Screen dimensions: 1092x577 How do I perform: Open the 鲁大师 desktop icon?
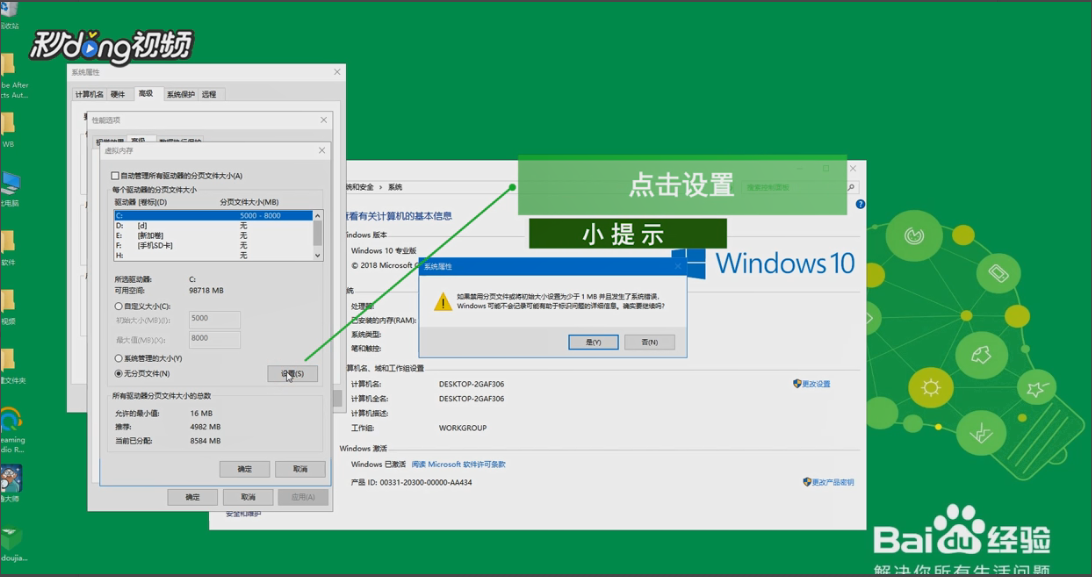point(10,484)
